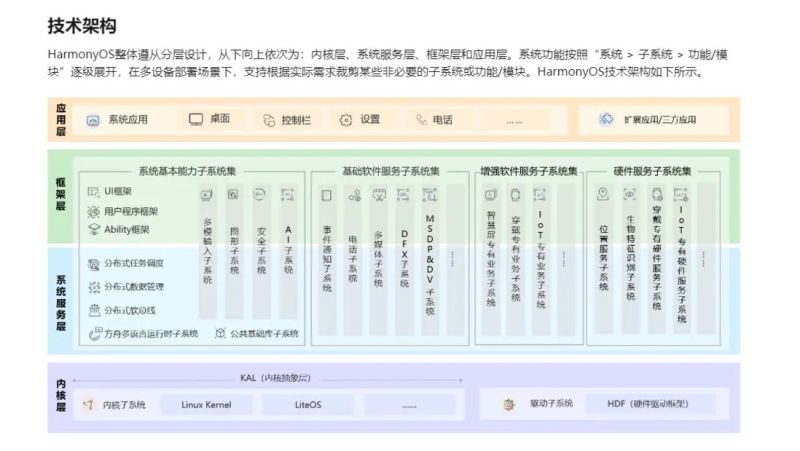The image size is (800, 451).
Task: Click the 分布式数据管理 icon
Action: [94, 287]
